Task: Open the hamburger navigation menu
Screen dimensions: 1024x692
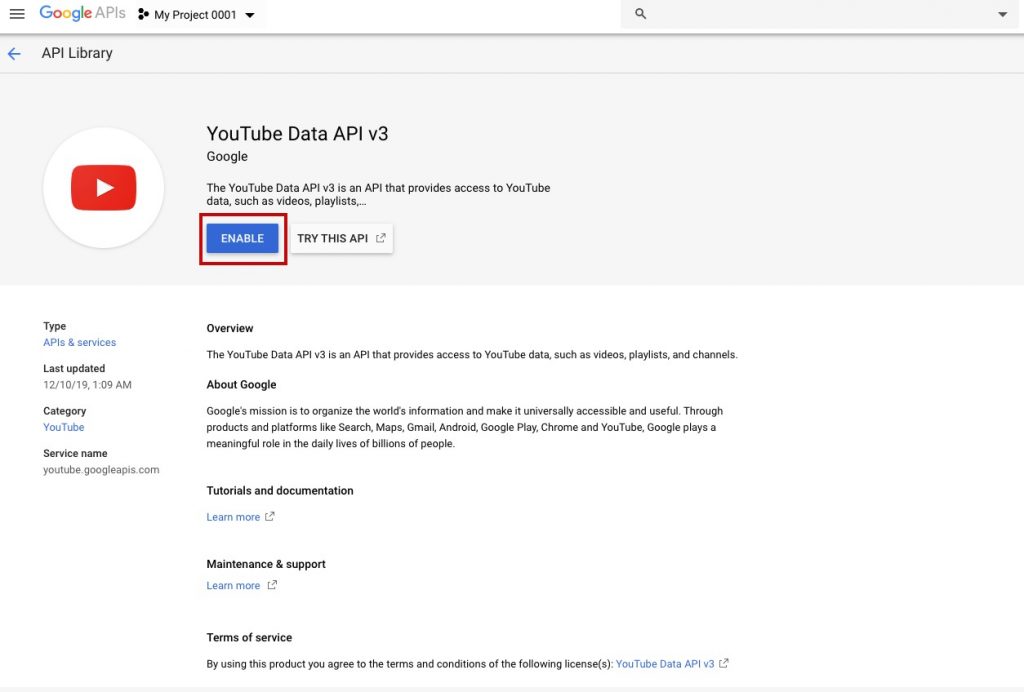Action: pos(16,14)
